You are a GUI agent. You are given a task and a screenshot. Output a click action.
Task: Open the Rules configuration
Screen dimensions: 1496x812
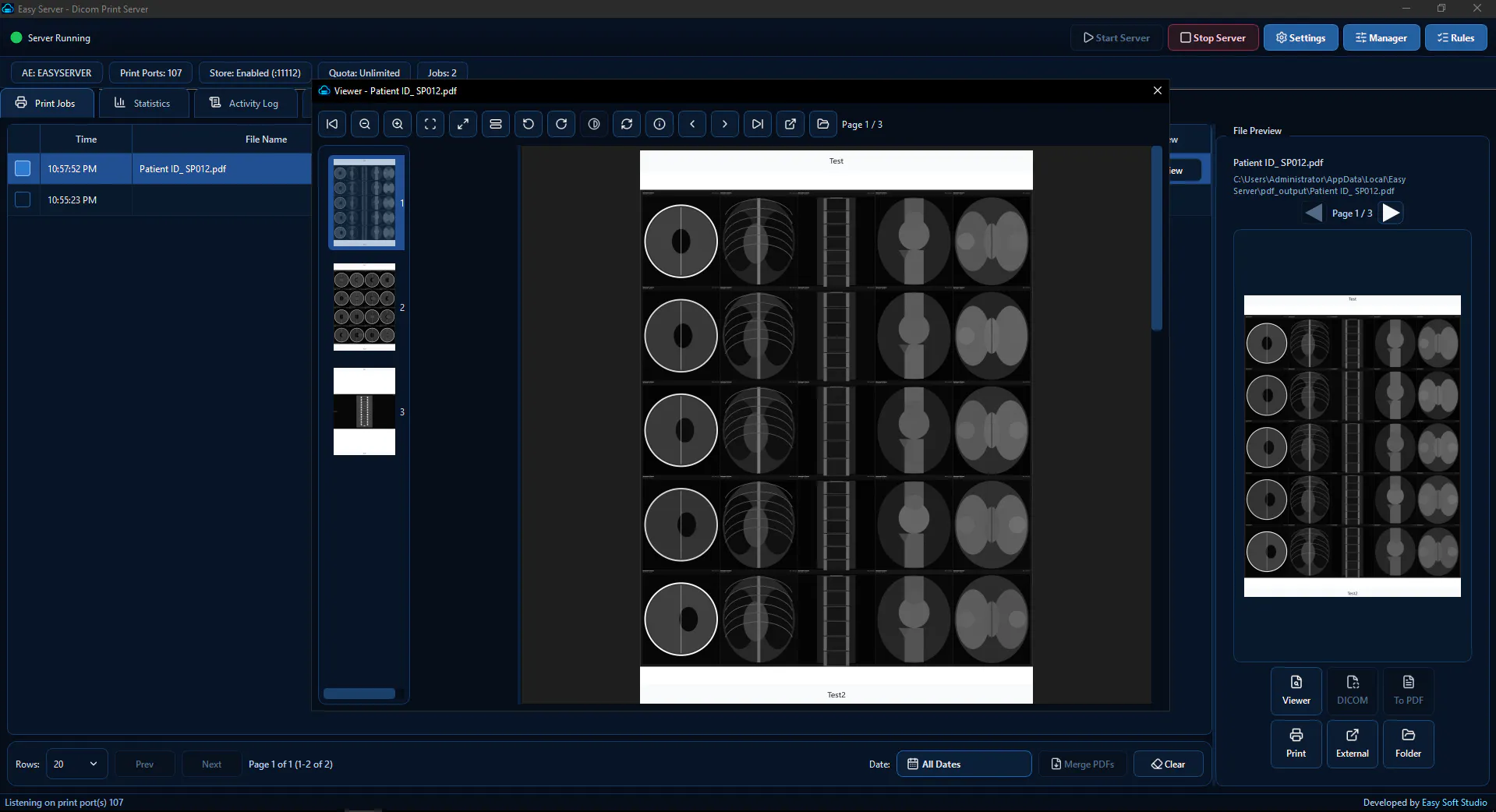pyautogui.click(x=1455, y=37)
